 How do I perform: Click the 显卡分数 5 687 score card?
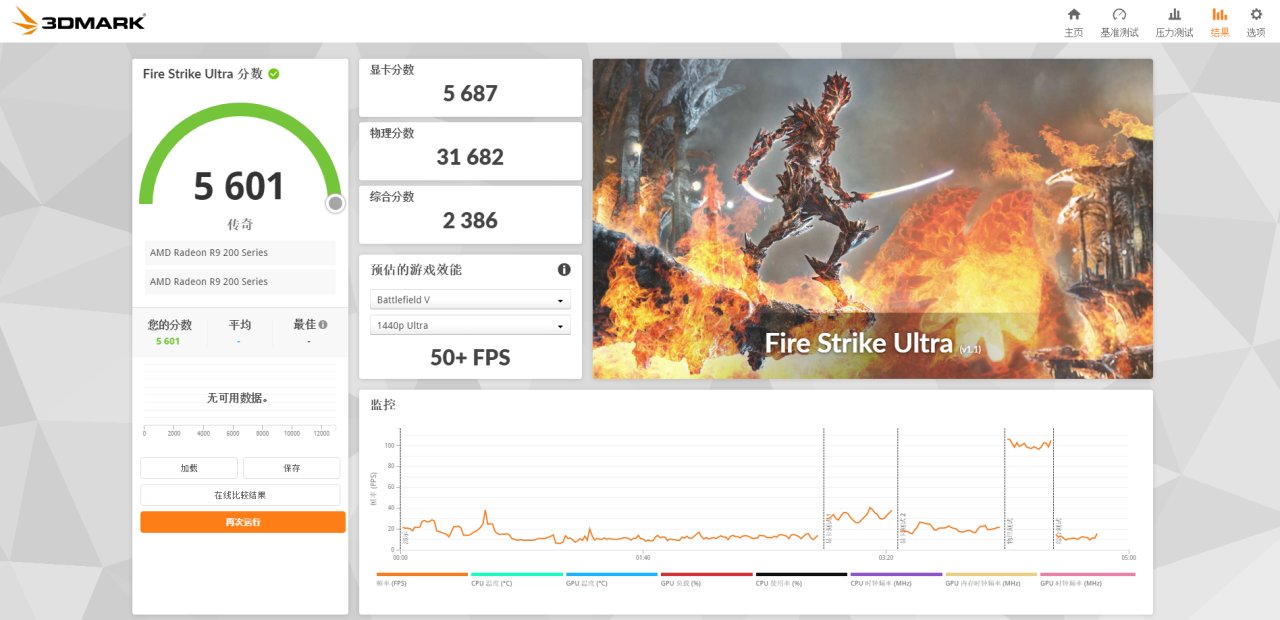tap(470, 88)
